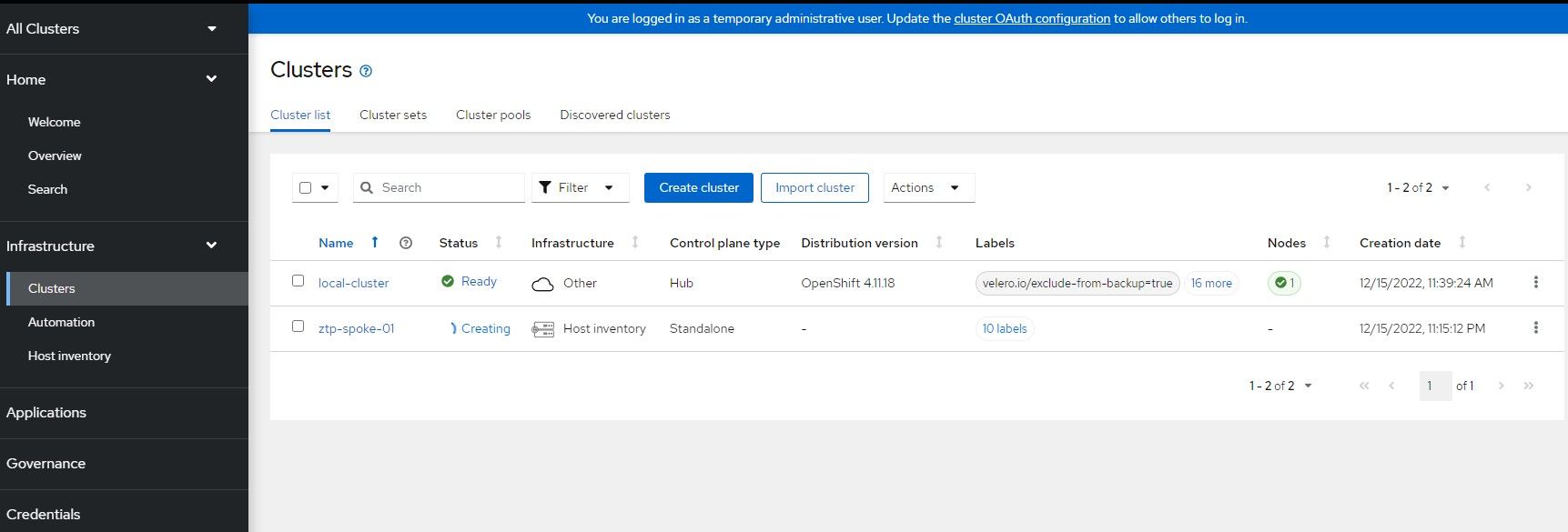Sort by Distribution version column arrows
This screenshot has width=1568, height=532.
(939, 242)
